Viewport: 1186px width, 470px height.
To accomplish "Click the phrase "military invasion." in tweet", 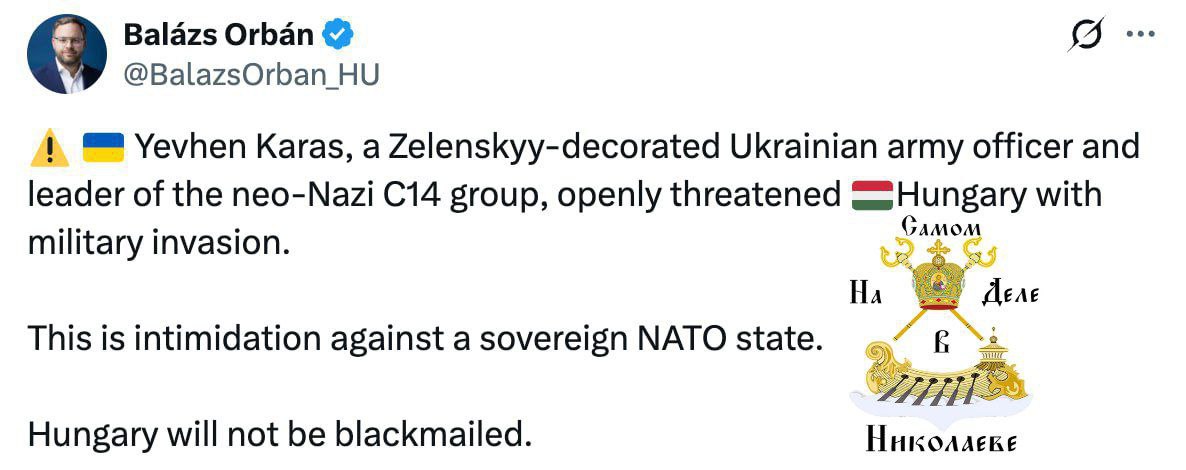I will coord(158,242).
